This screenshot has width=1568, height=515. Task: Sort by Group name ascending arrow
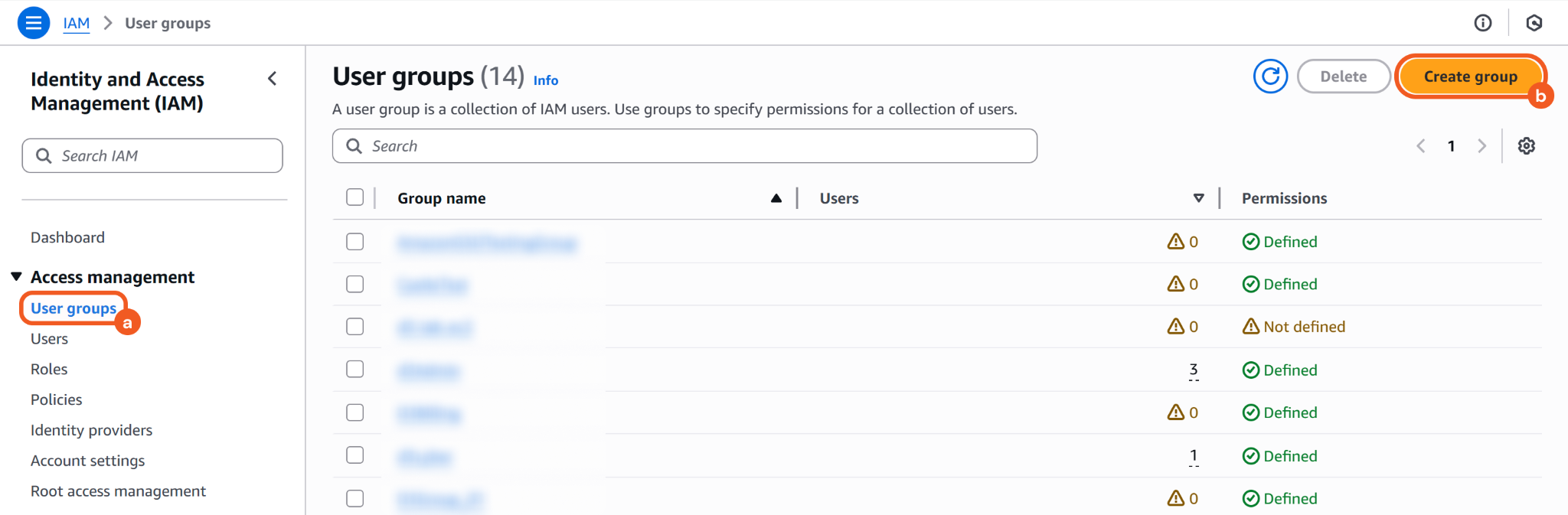[776, 198]
